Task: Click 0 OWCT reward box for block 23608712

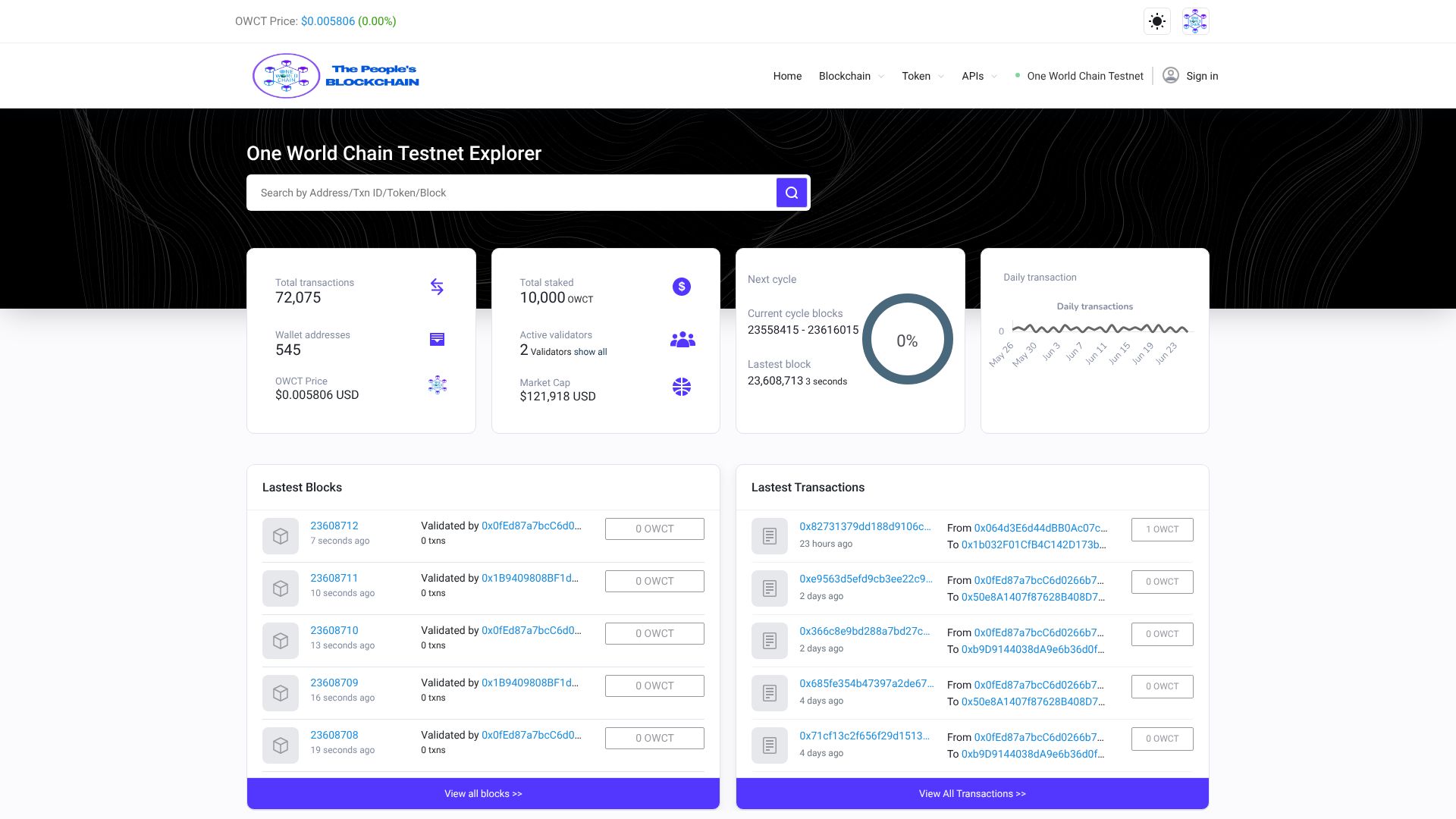Action: point(654,529)
